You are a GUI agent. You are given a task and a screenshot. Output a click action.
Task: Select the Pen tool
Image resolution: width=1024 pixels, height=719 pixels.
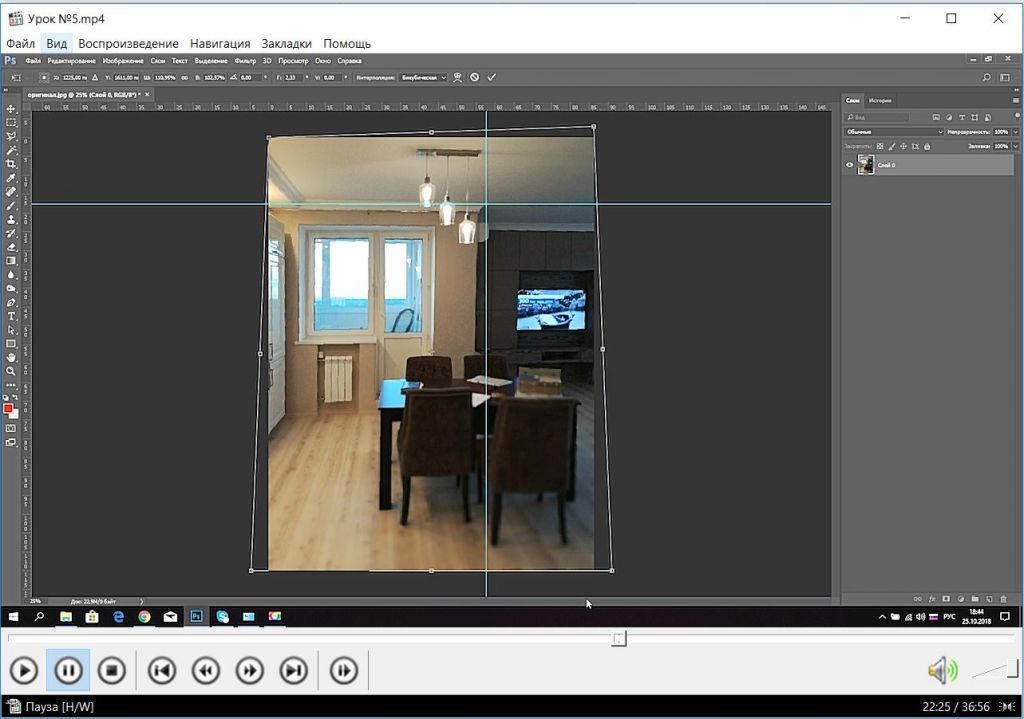10,302
